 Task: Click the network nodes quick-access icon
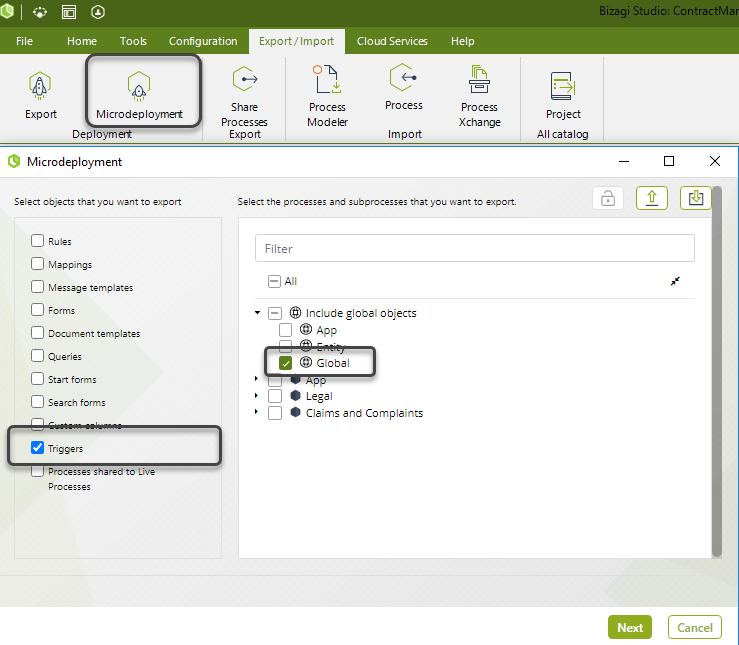tap(40, 12)
